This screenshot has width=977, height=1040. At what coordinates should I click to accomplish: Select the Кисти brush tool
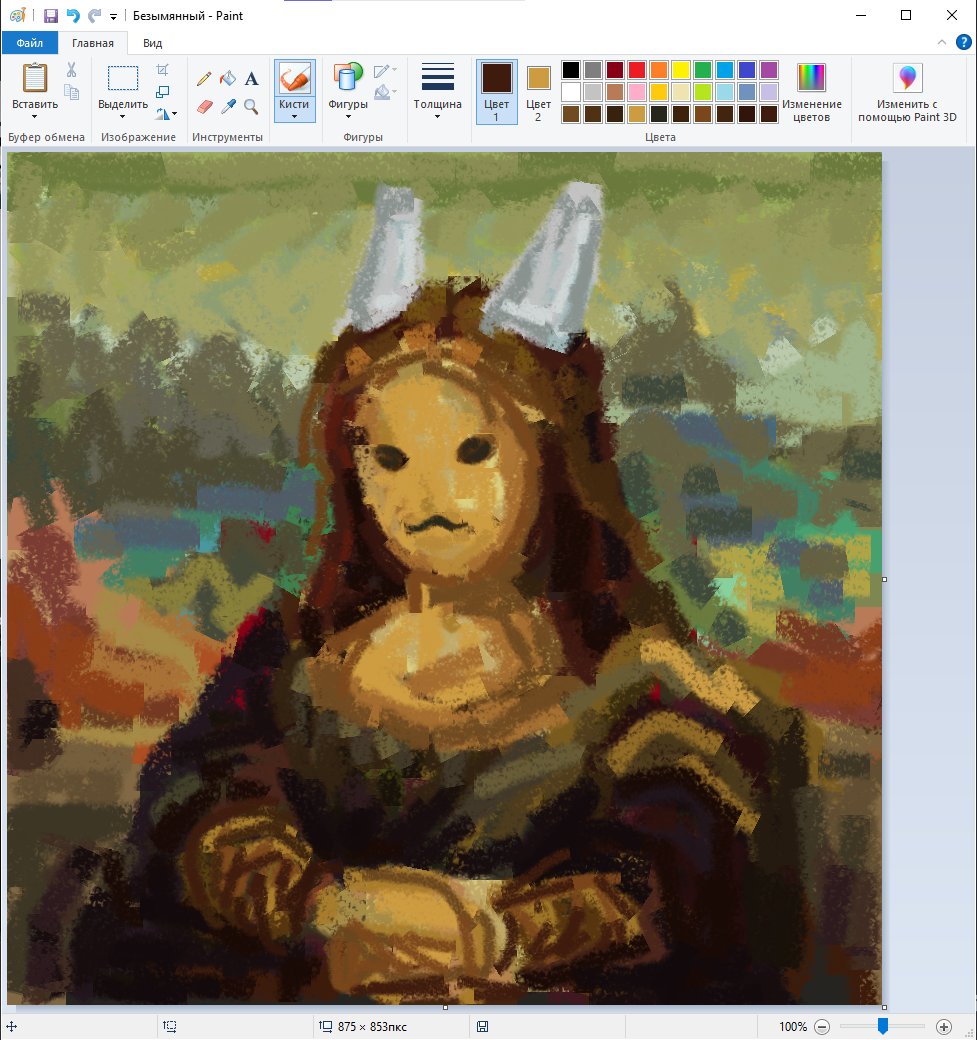(294, 79)
